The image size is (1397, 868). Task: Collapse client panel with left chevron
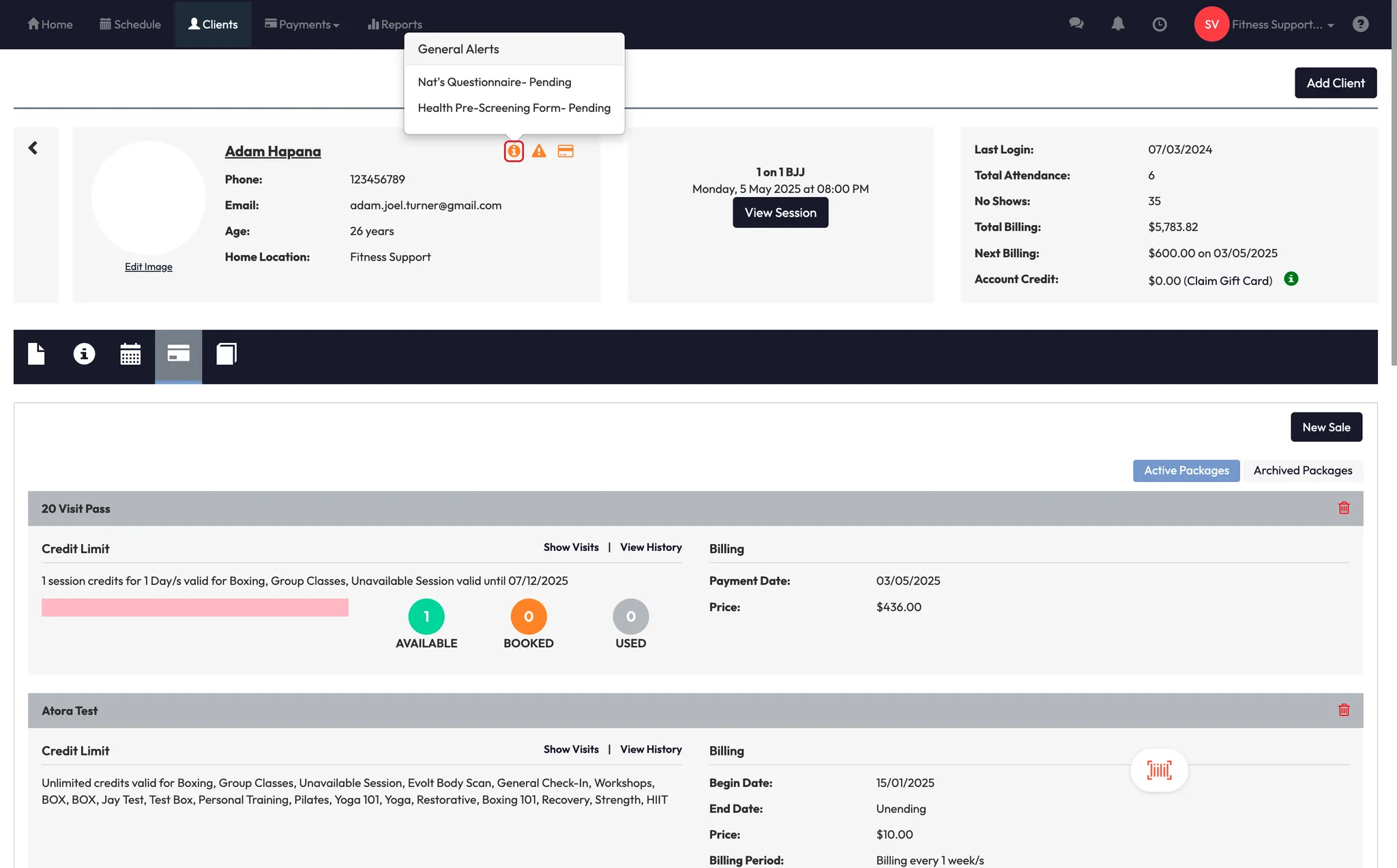[33, 148]
